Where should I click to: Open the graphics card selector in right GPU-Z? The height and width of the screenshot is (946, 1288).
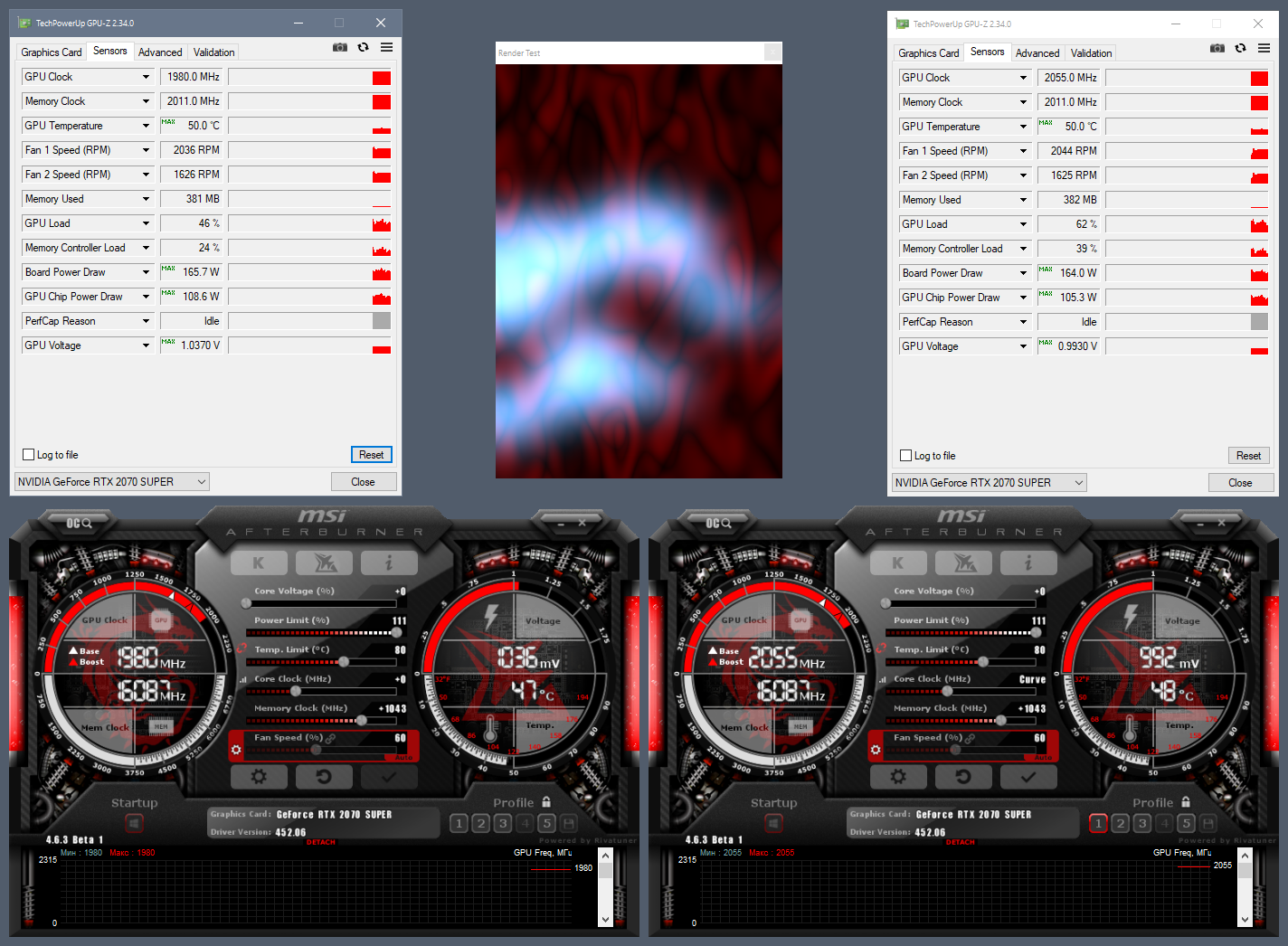click(990, 483)
